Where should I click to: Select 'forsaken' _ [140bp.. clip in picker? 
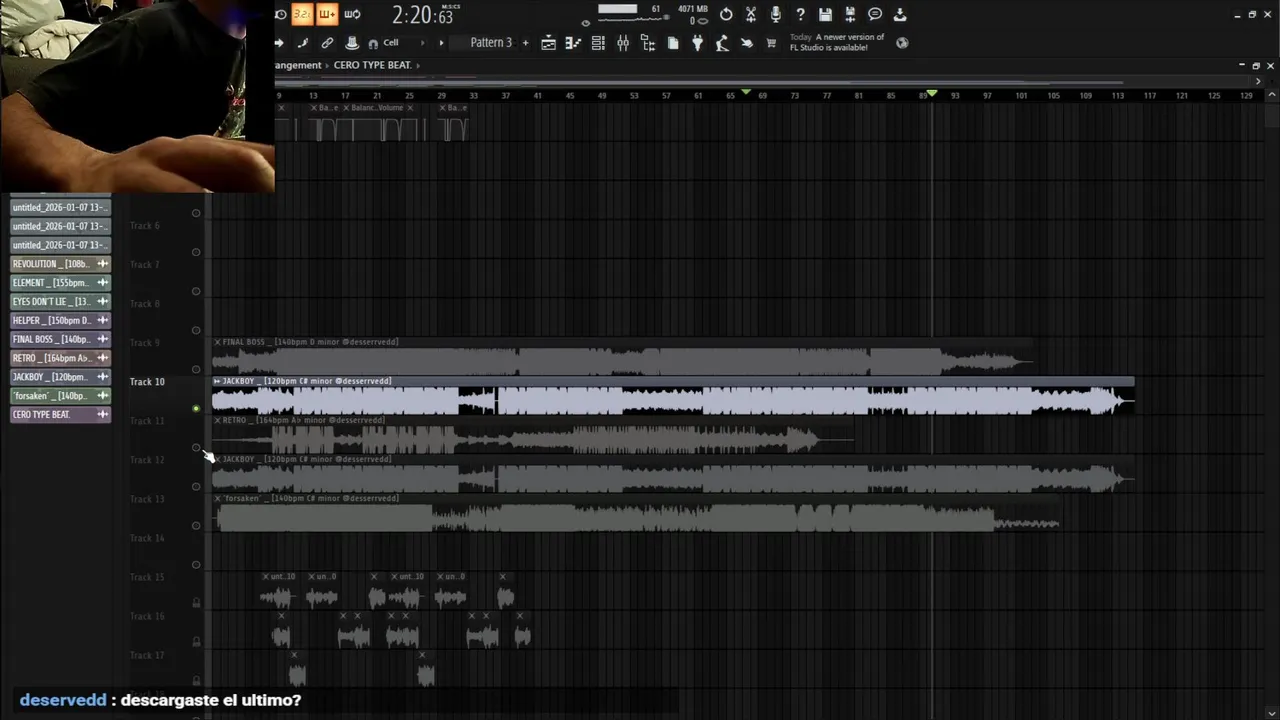(60, 396)
